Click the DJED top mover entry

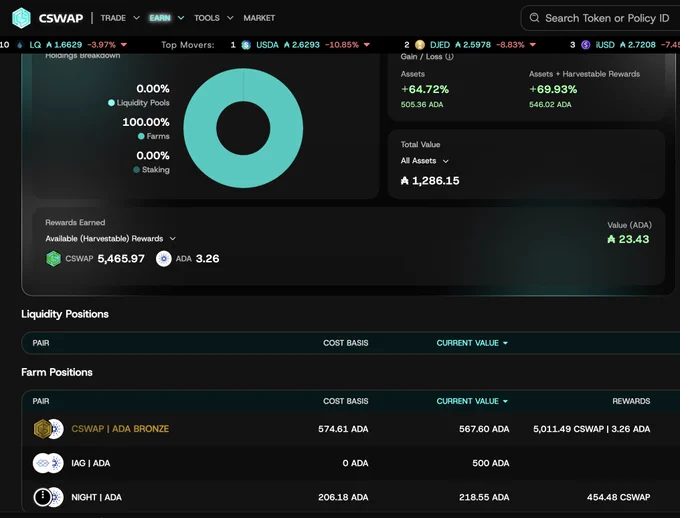470,45
